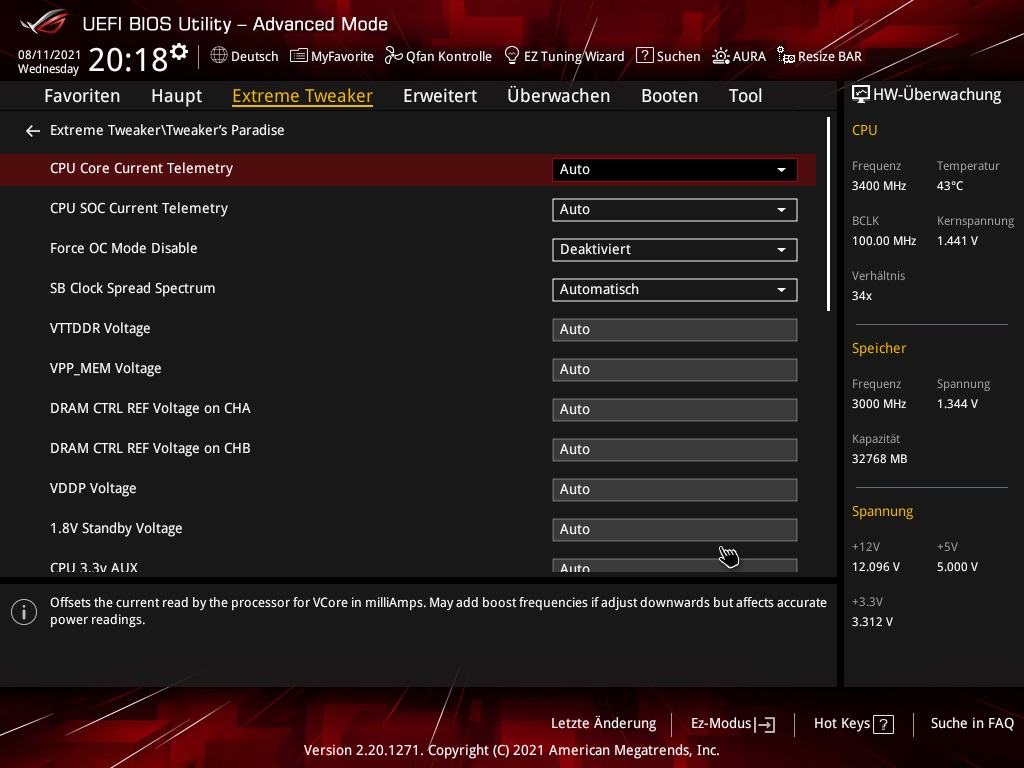
Task: Click Extreme Tweaker\Tweaker's Paradise breadcrumb text
Action: 167,130
